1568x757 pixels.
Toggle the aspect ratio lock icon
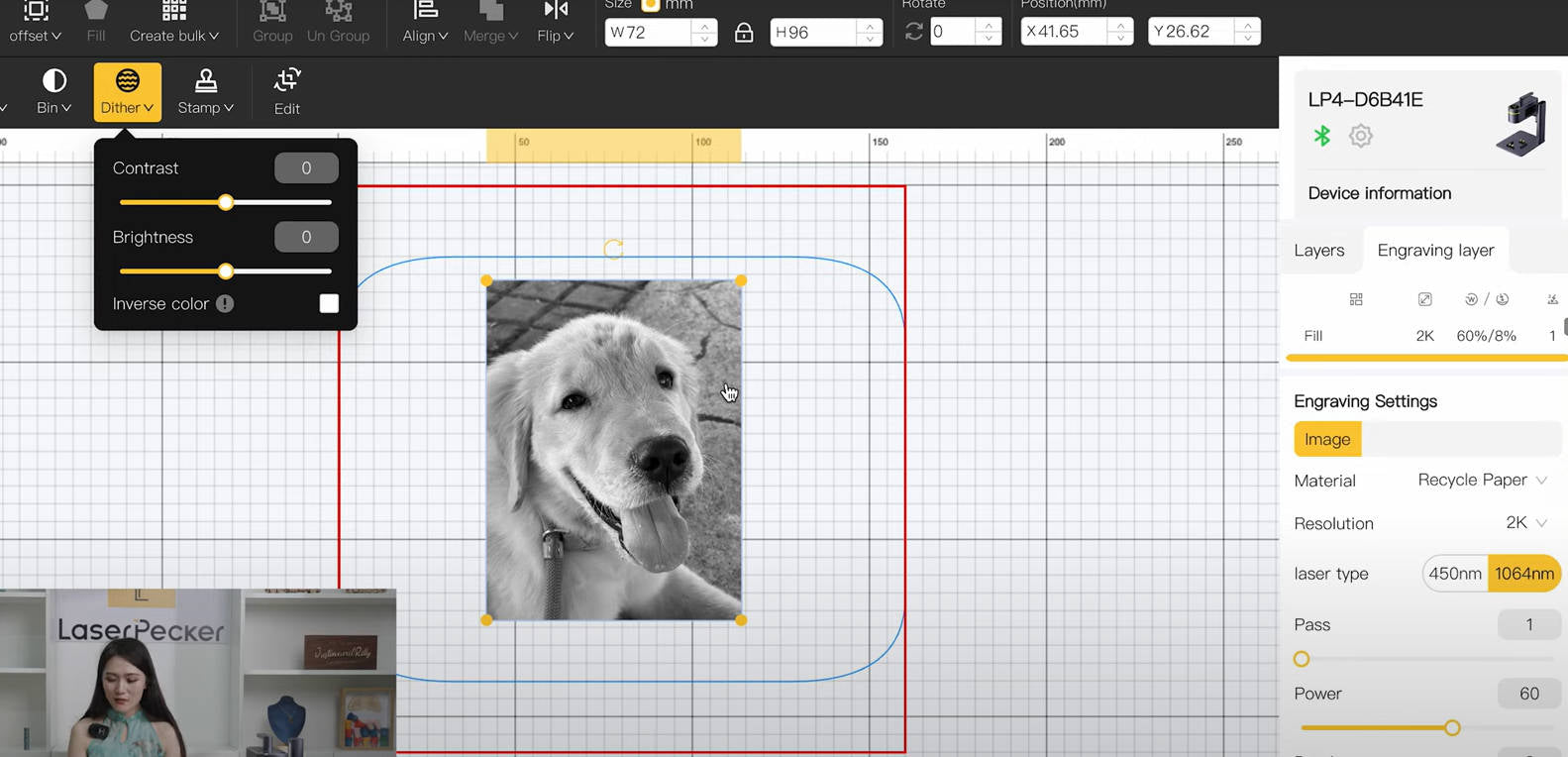(744, 33)
